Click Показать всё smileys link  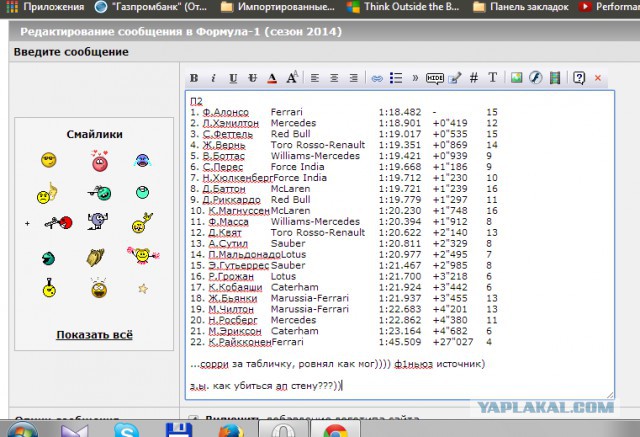[x=94, y=335]
